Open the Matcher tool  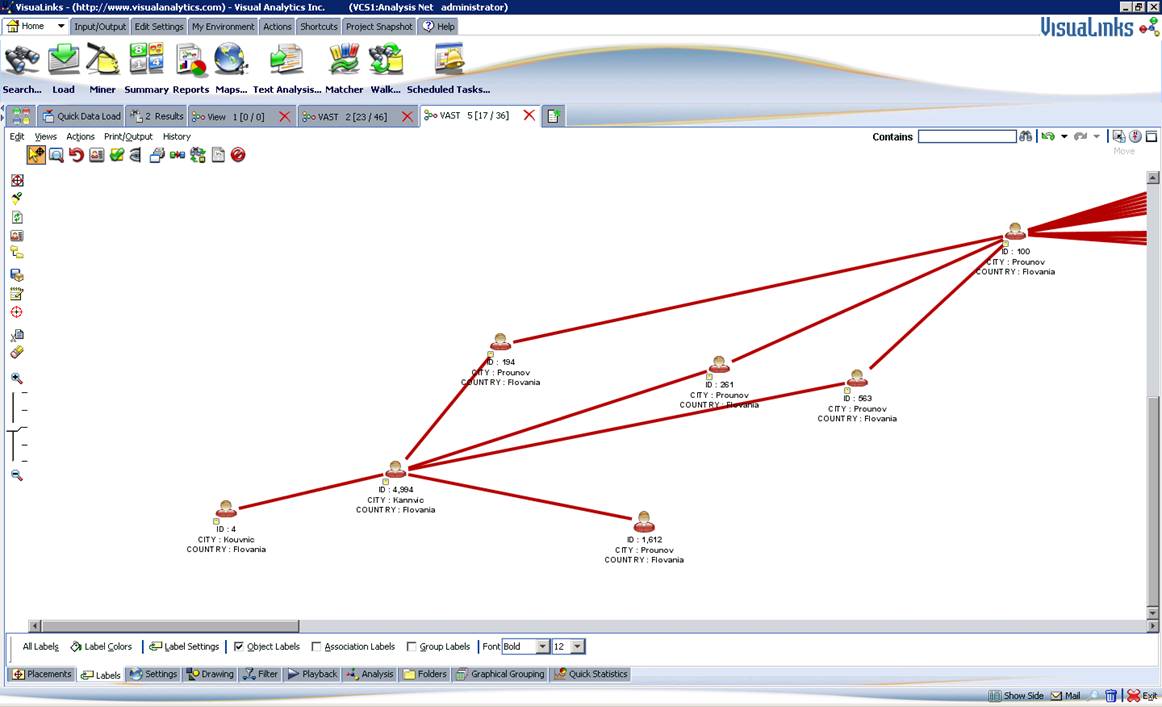click(x=344, y=59)
